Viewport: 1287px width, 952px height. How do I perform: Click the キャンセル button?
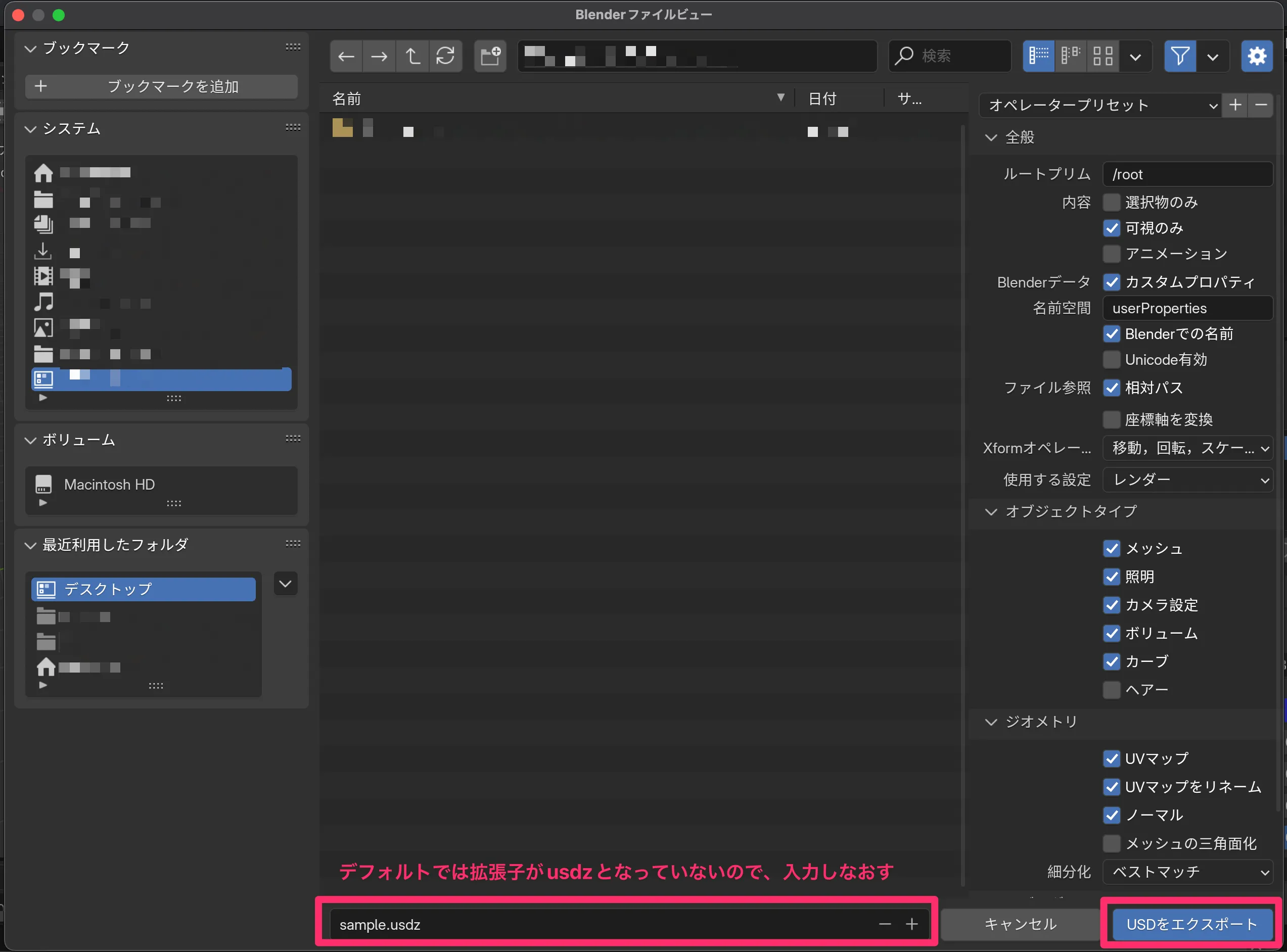[1020, 924]
